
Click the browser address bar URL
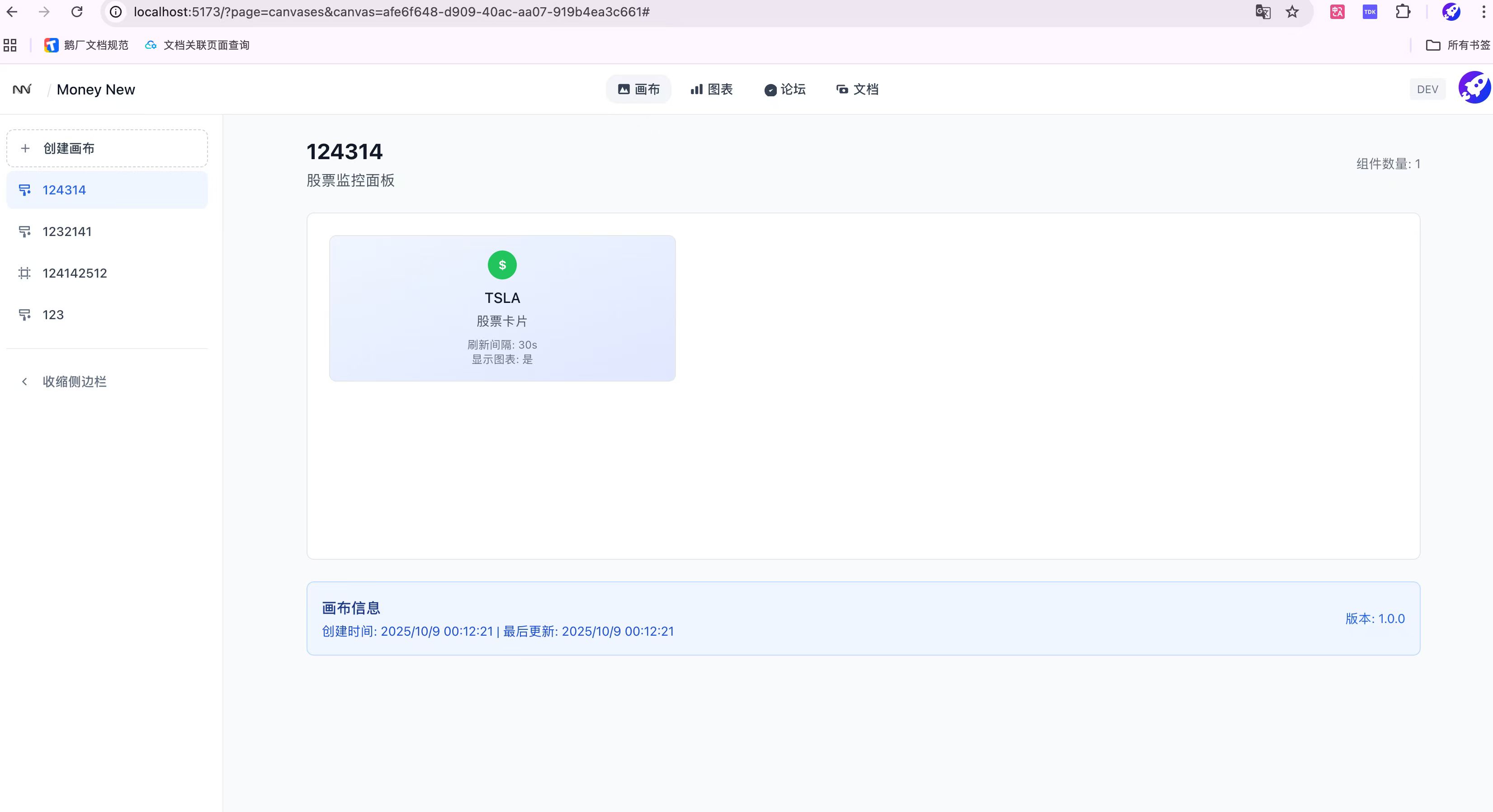(391, 12)
